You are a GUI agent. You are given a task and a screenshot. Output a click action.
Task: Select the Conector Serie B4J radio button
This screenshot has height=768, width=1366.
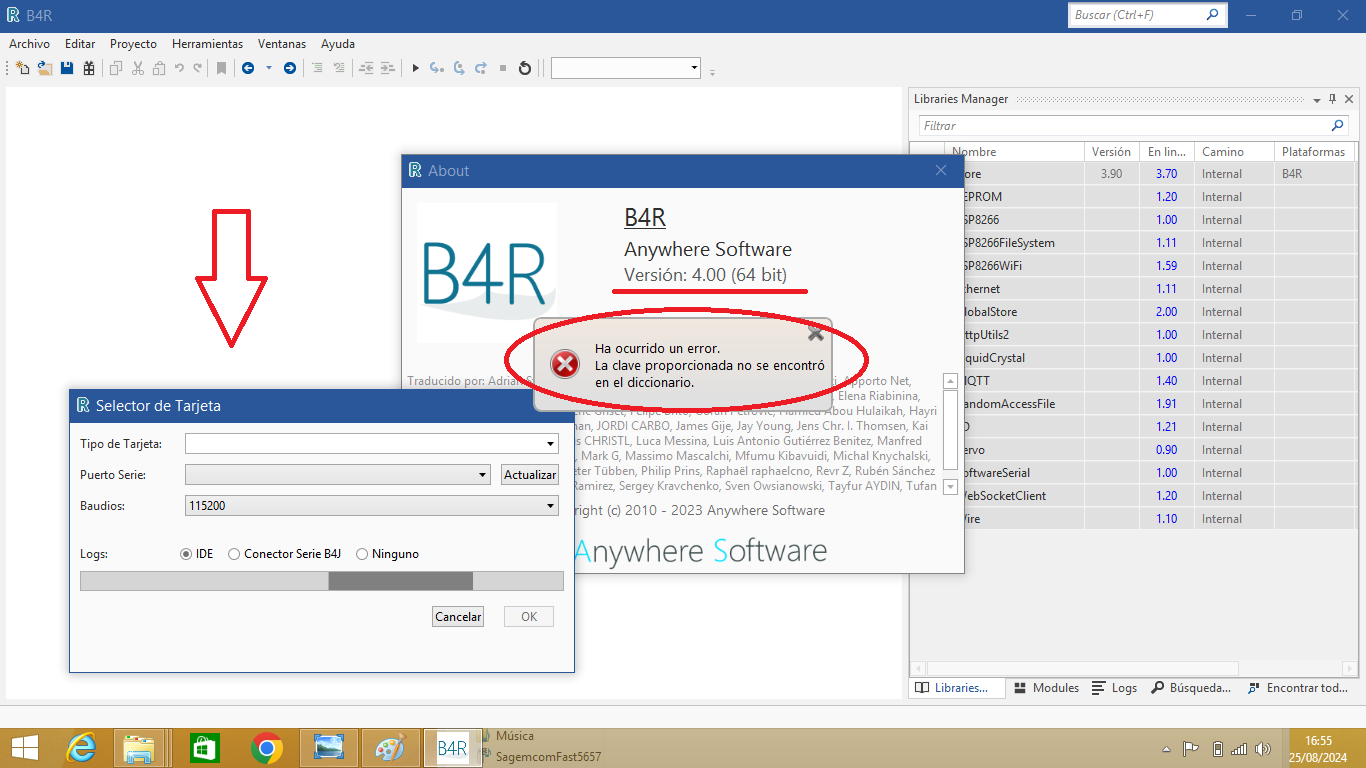pyautogui.click(x=234, y=554)
